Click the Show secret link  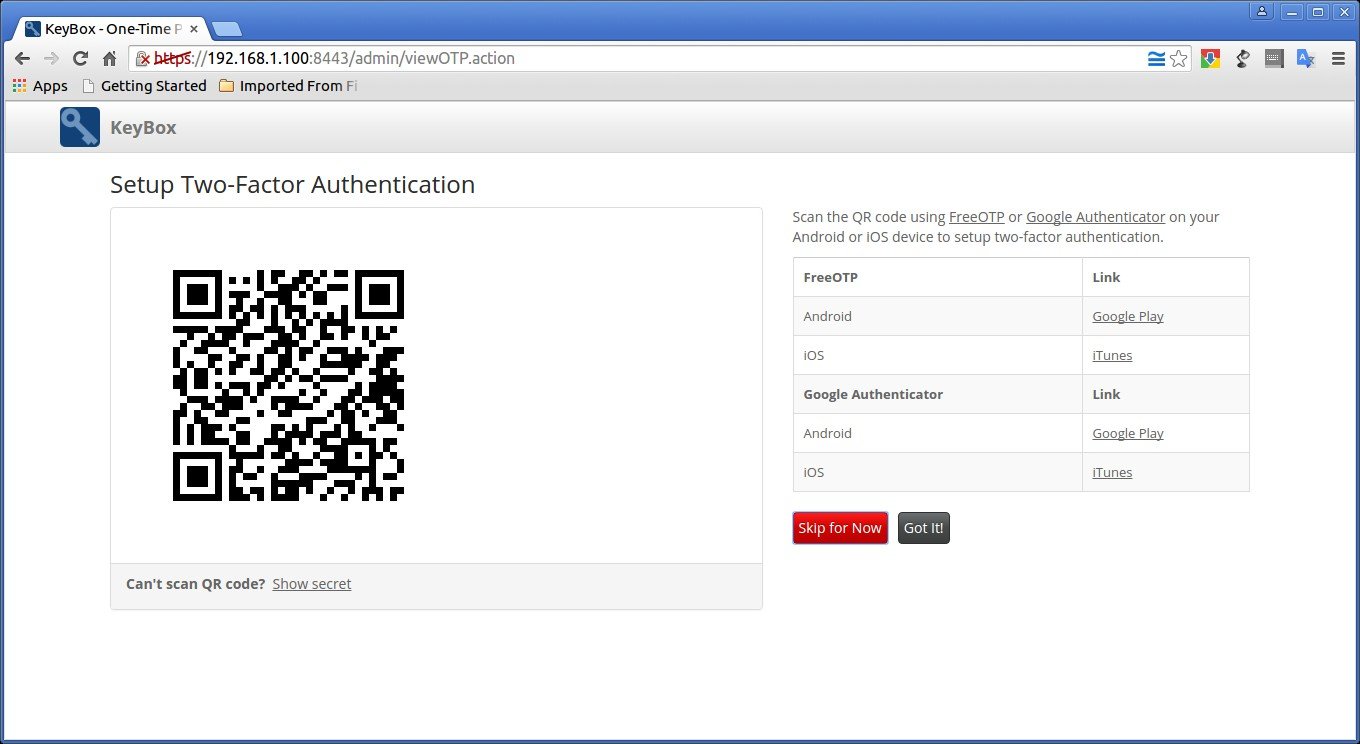pyautogui.click(x=312, y=584)
